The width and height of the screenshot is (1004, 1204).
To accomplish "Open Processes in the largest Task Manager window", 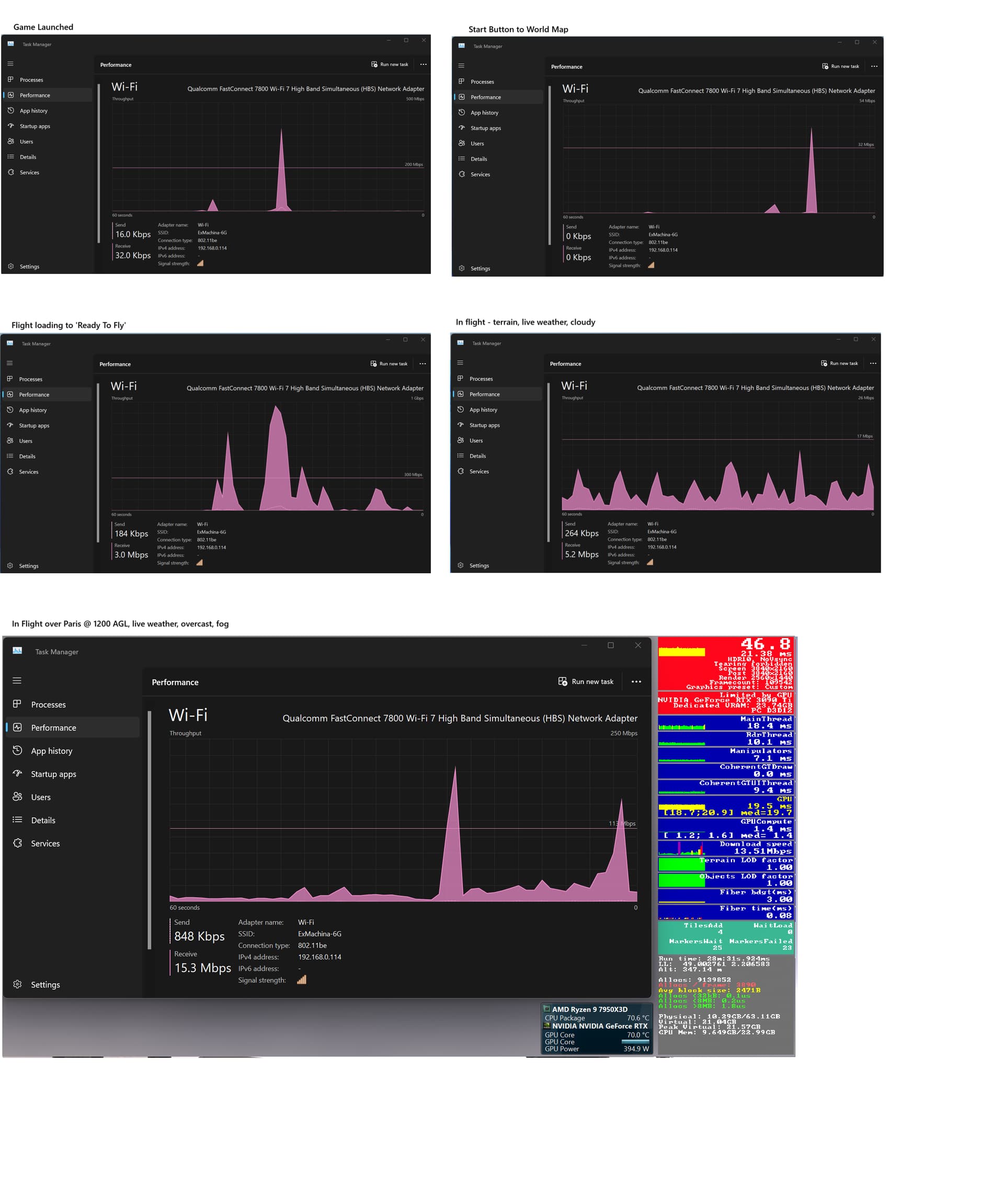I will 48,705.
